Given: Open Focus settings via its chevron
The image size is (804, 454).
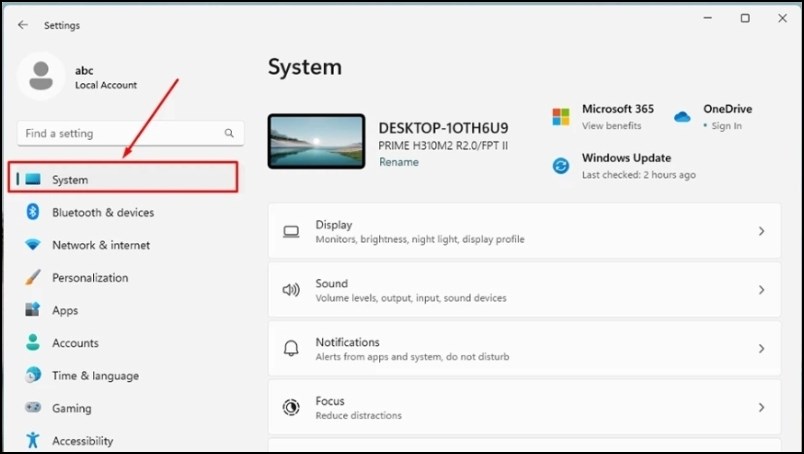Looking at the screenshot, I should coord(761,407).
